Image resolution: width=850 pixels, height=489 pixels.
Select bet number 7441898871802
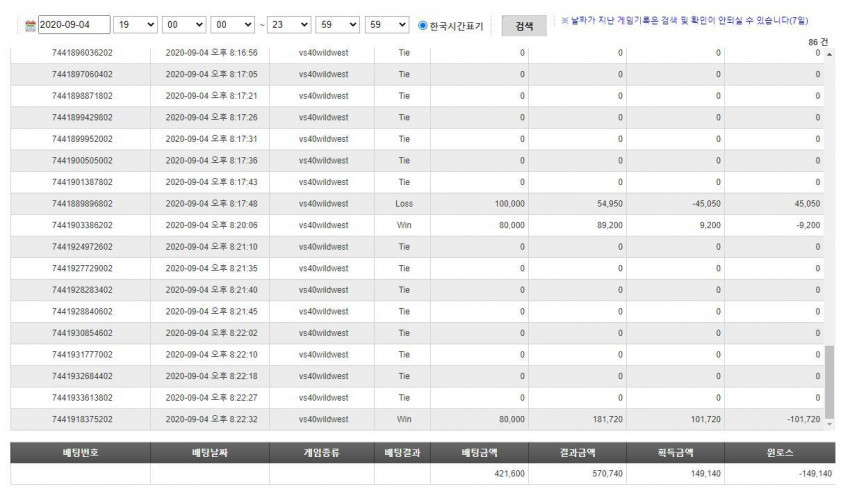click(x=82, y=96)
